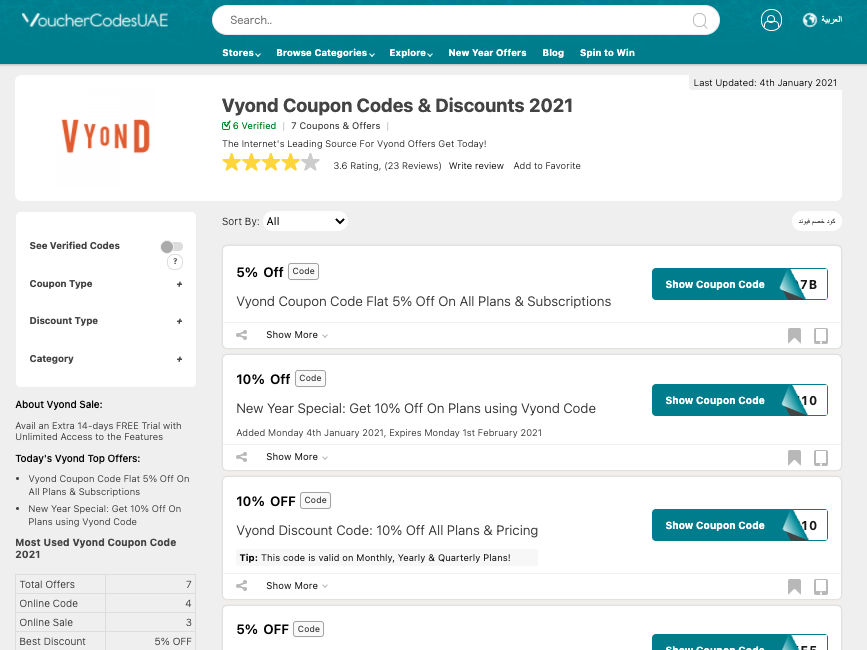Click the user account profile icon
Screen dimensions: 867x650
771,20
